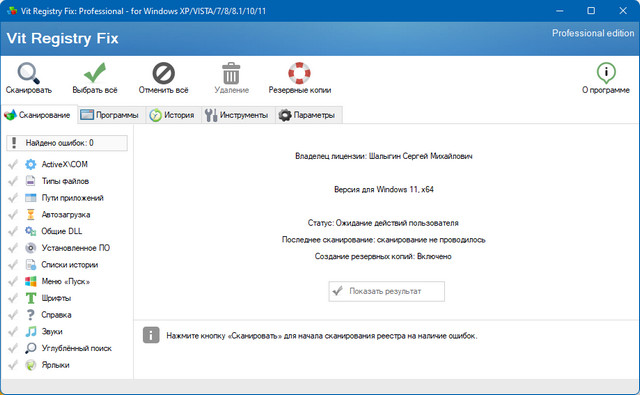Click the Найдено ошибок: 0 header
The height and width of the screenshot is (395, 640).
(x=67, y=143)
